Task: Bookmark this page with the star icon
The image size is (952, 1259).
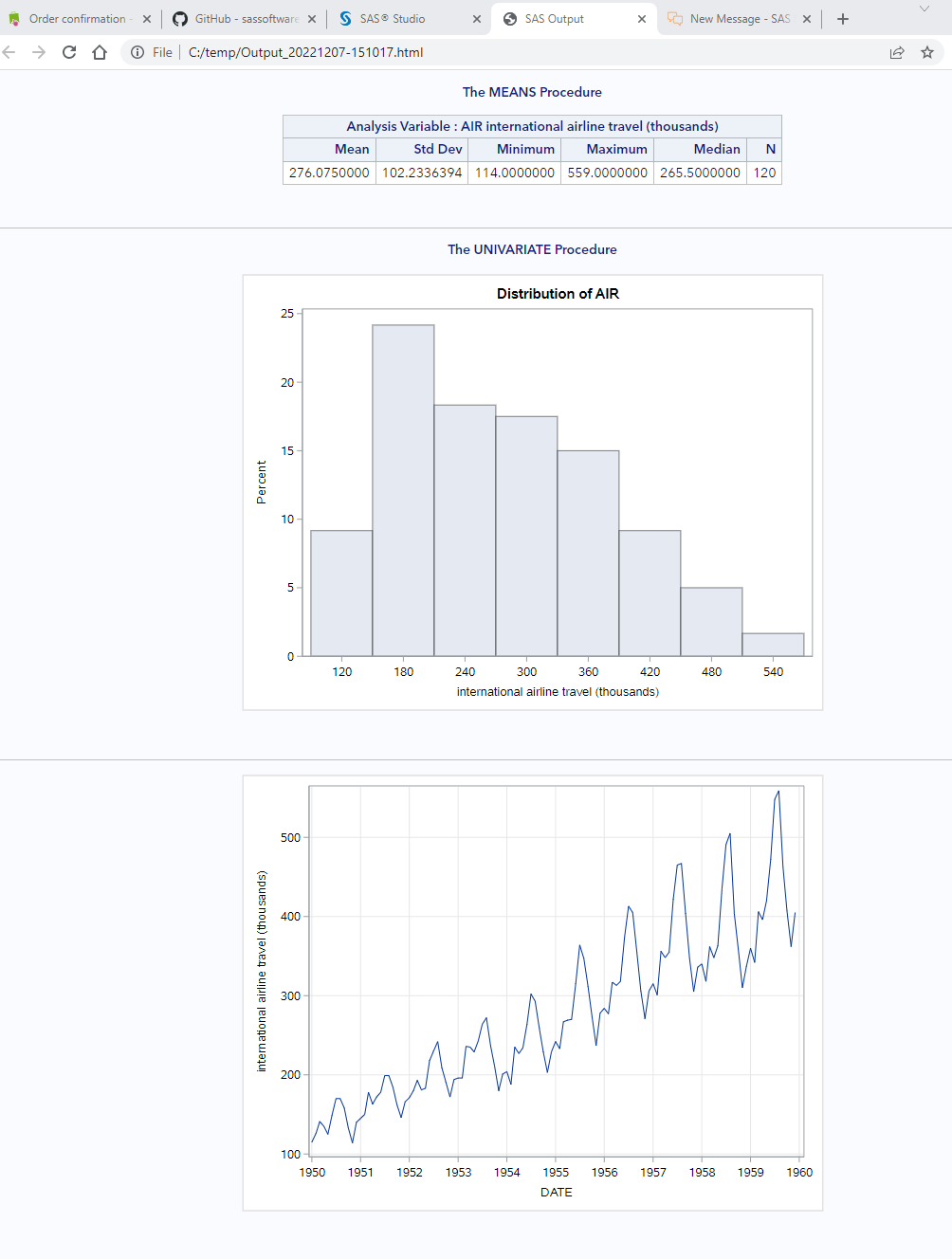Action: click(x=927, y=52)
